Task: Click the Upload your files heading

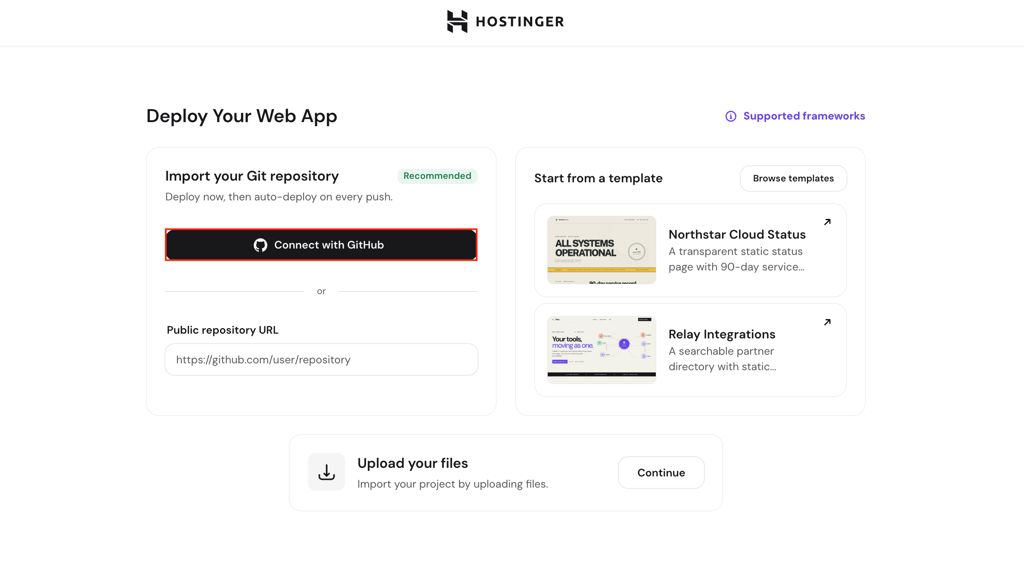Action: [x=413, y=463]
